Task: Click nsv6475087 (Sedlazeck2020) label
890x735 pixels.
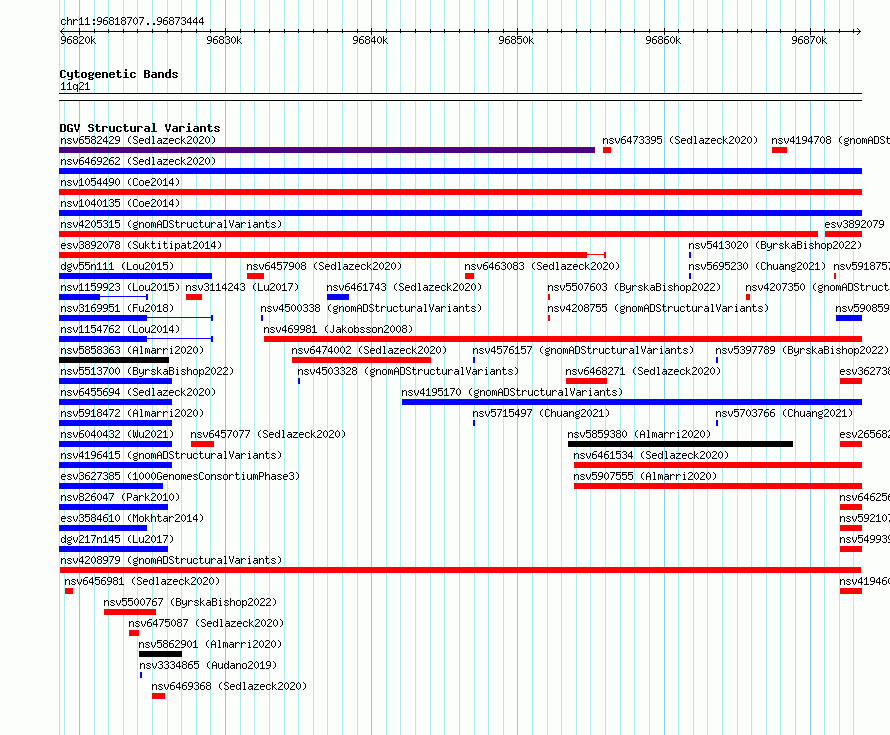Action: pos(206,623)
